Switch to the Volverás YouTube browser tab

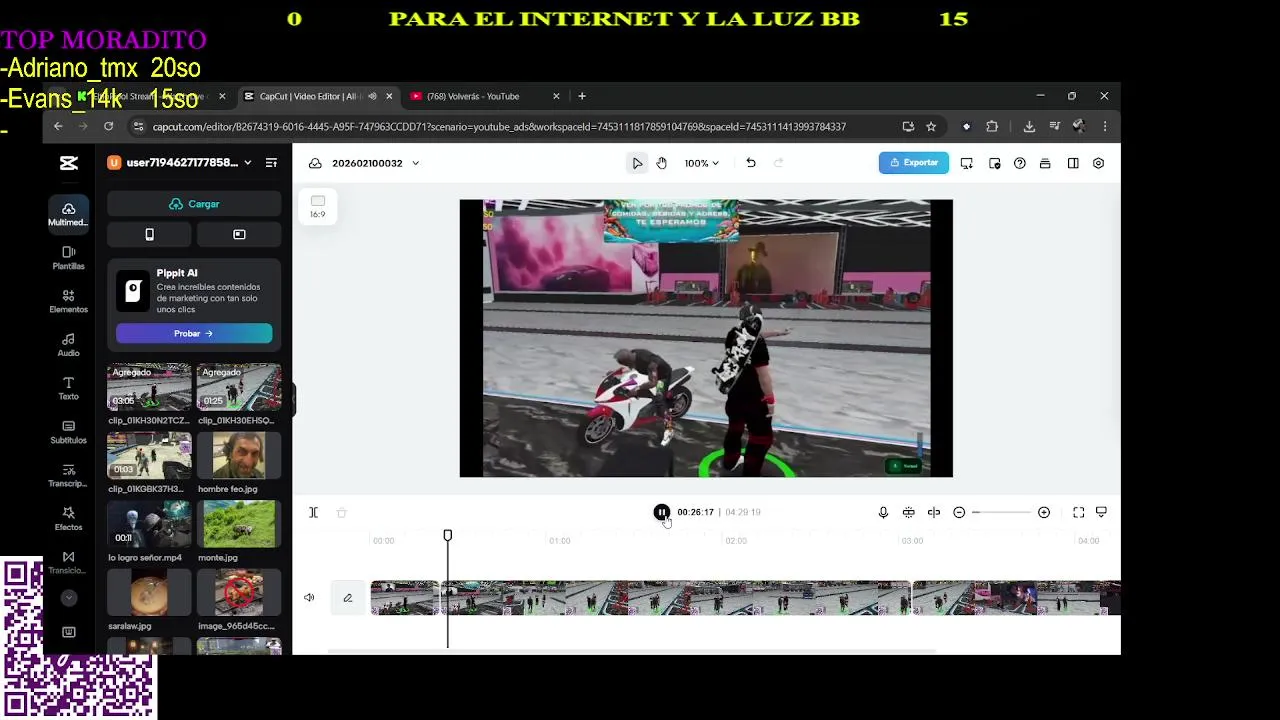coord(473,96)
